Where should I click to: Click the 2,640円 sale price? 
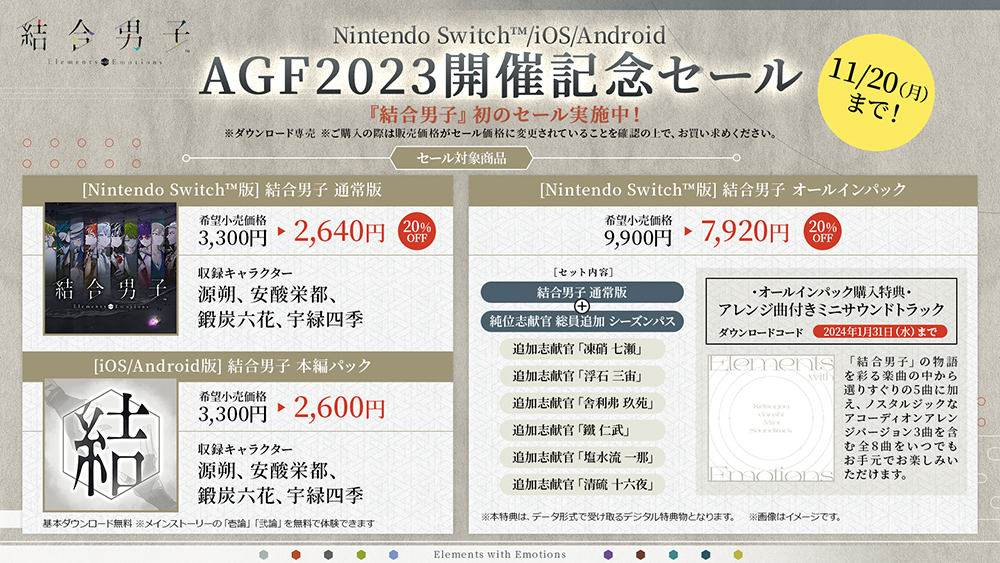(x=339, y=231)
